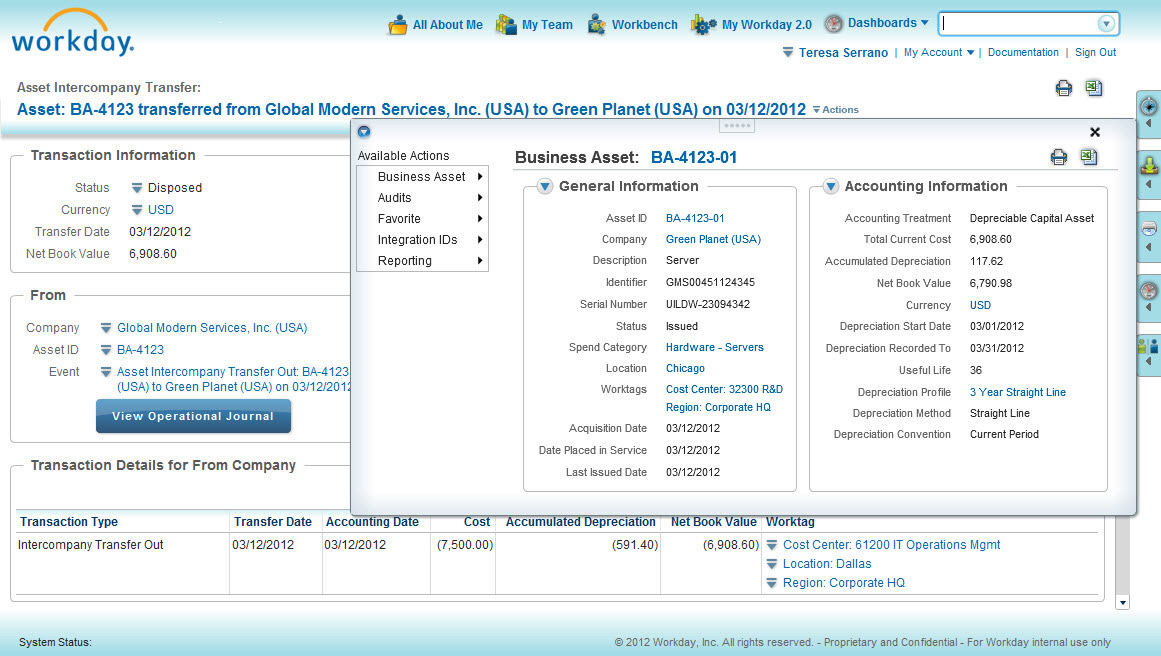
Task: Click the scrollbar down arrow
Action: pyautogui.click(x=1122, y=603)
